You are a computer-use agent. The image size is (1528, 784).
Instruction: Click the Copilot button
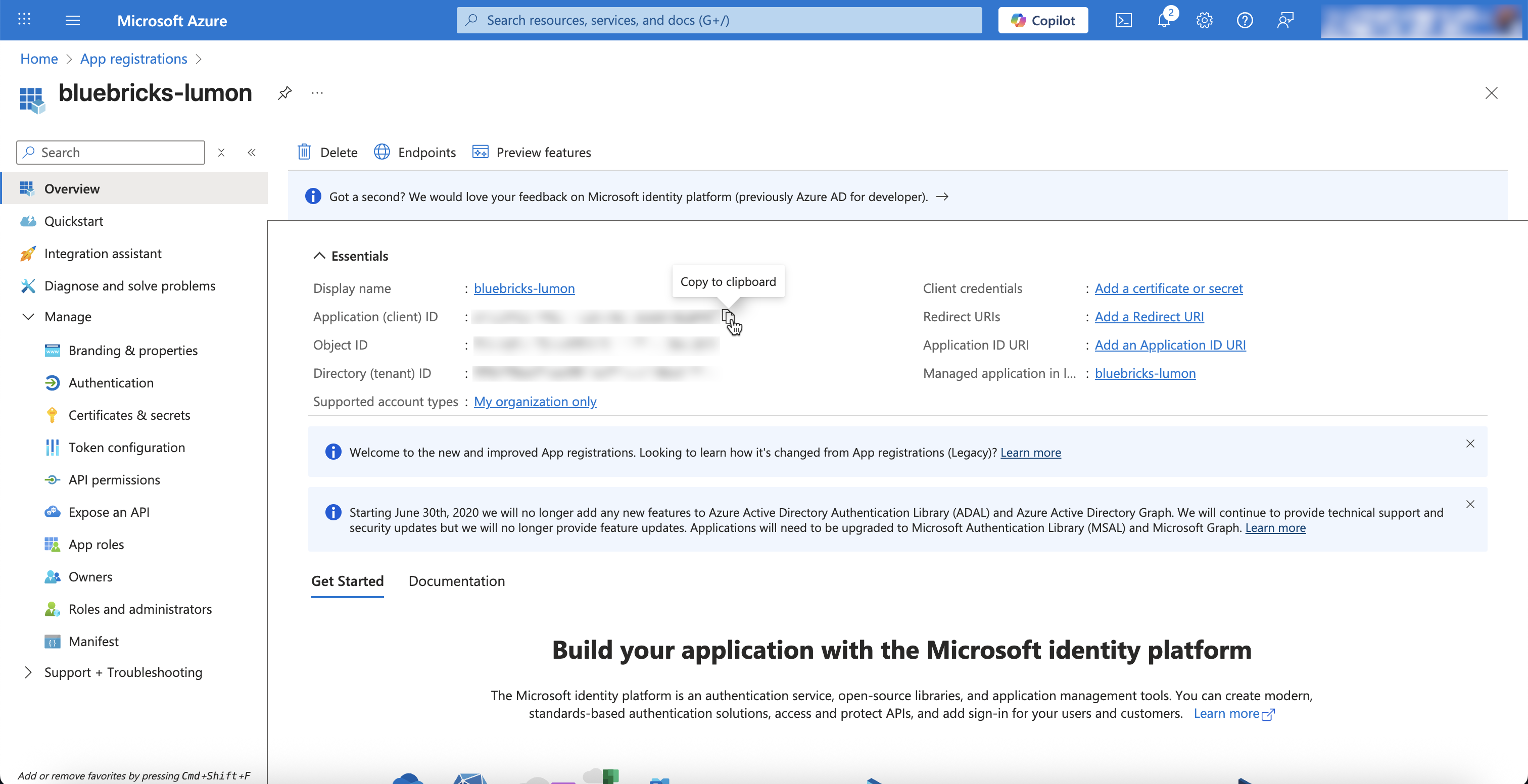[1043, 21]
